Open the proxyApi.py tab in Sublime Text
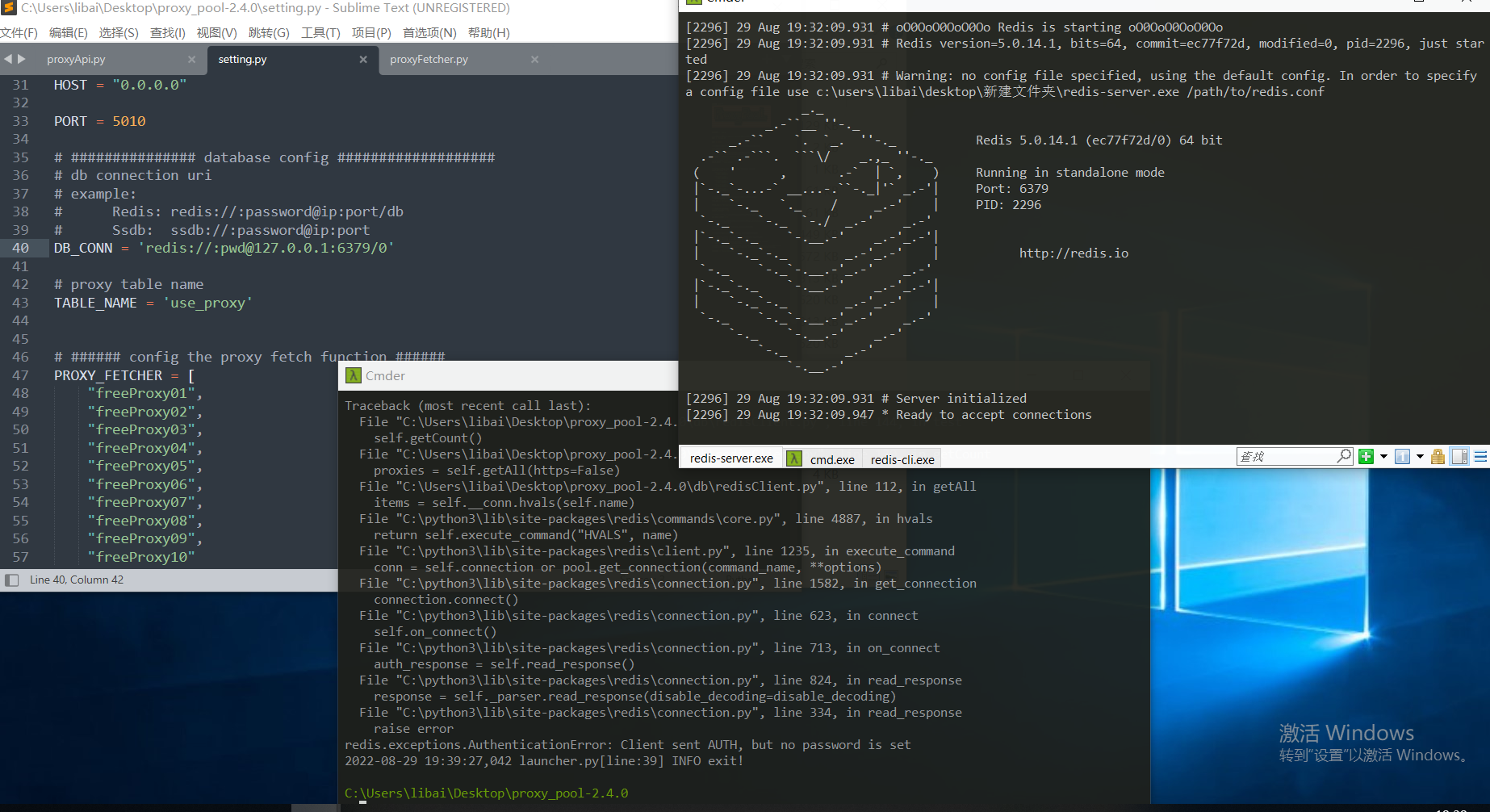This screenshot has height=812, width=1490. click(x=76, y=60)
